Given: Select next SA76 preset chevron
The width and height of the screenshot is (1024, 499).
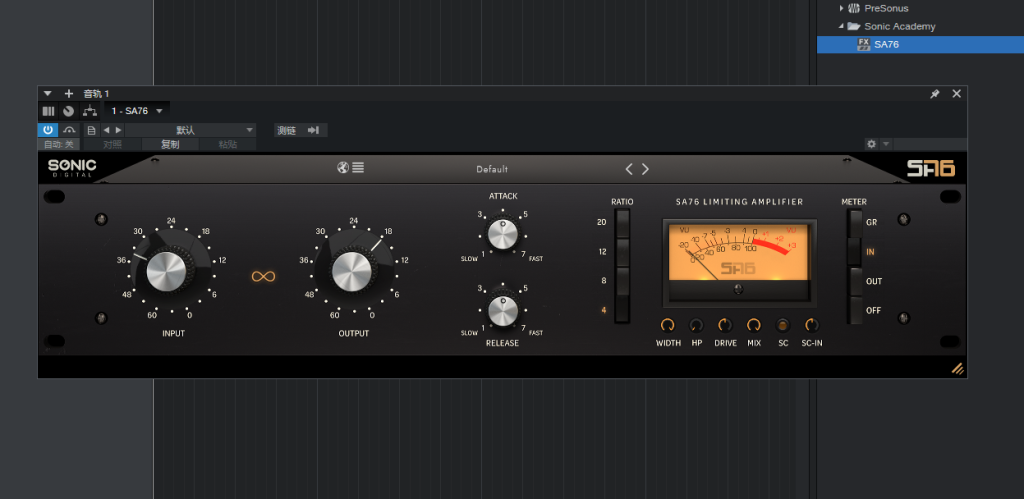Looking at the screenshot, I should tap(645, 169).
